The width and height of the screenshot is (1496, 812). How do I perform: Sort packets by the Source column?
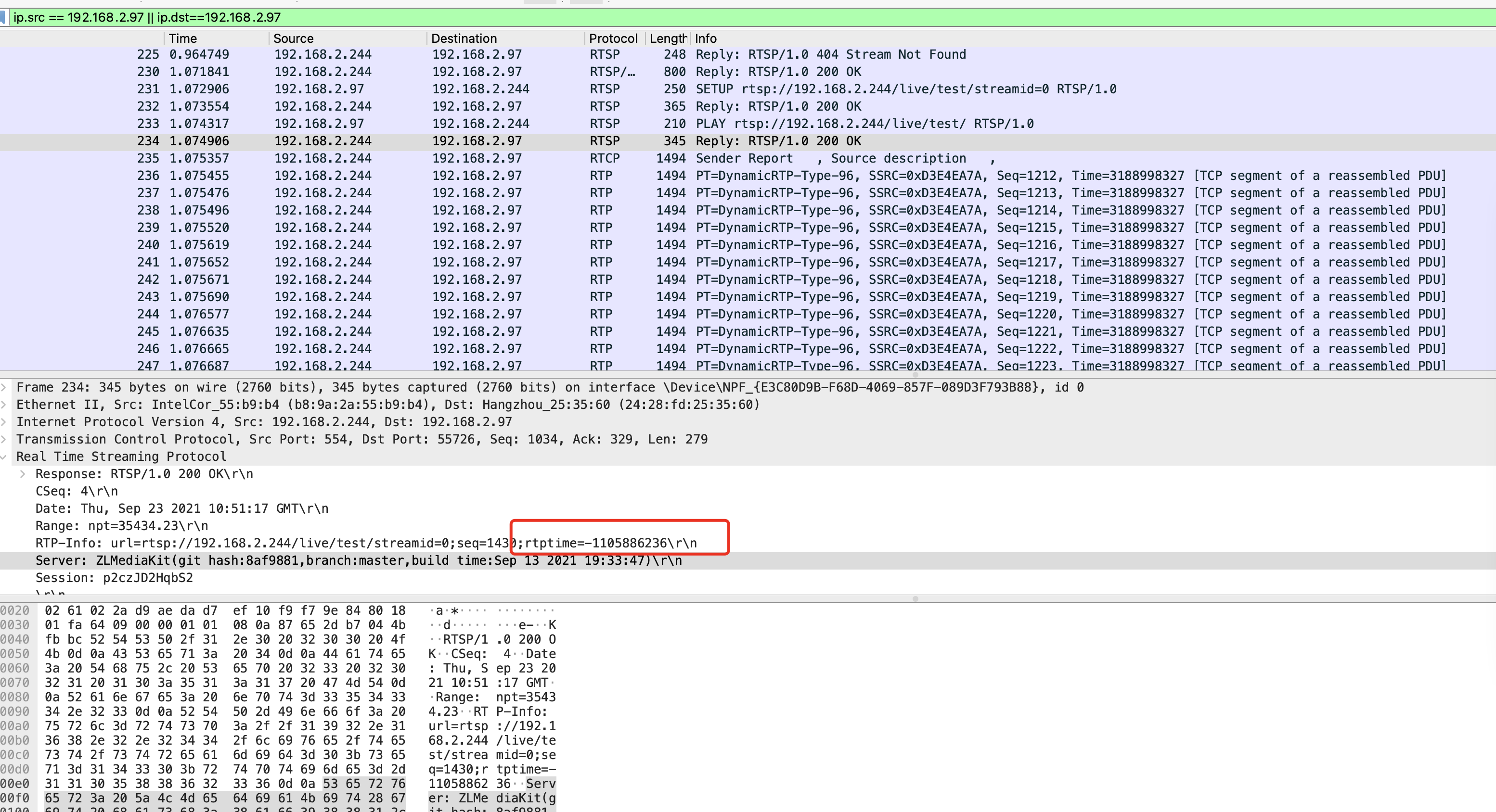point(293,38)
